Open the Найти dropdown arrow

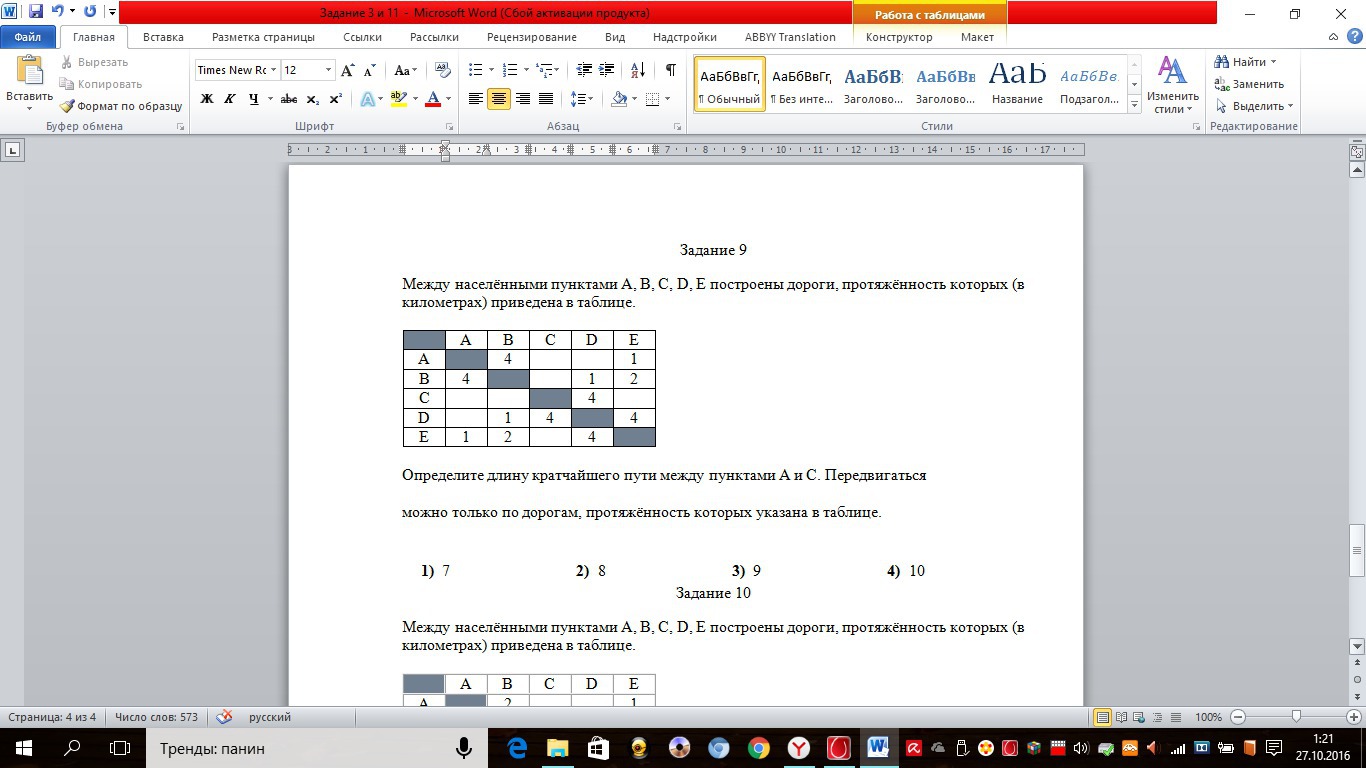click(1273, 62)
